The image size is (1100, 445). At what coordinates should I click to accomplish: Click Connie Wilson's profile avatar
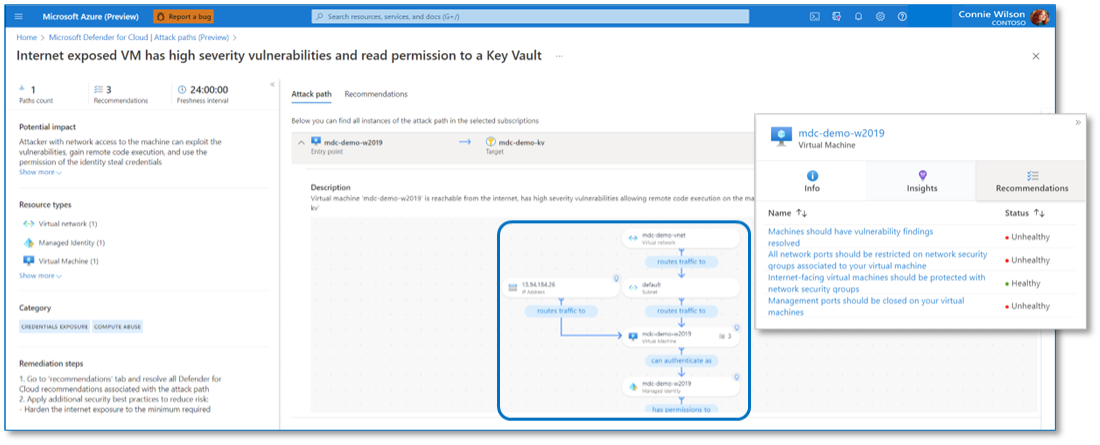1040,17
